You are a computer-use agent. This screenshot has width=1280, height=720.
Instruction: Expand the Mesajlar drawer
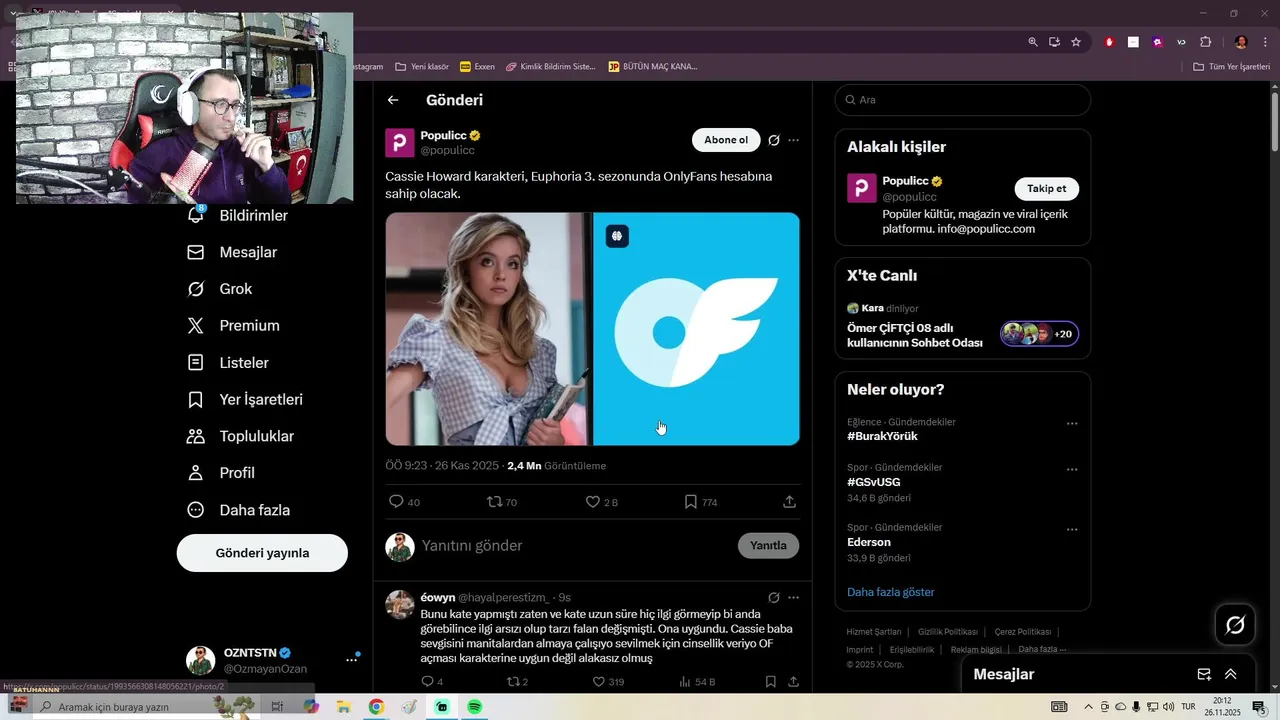tap(1231, 675)
